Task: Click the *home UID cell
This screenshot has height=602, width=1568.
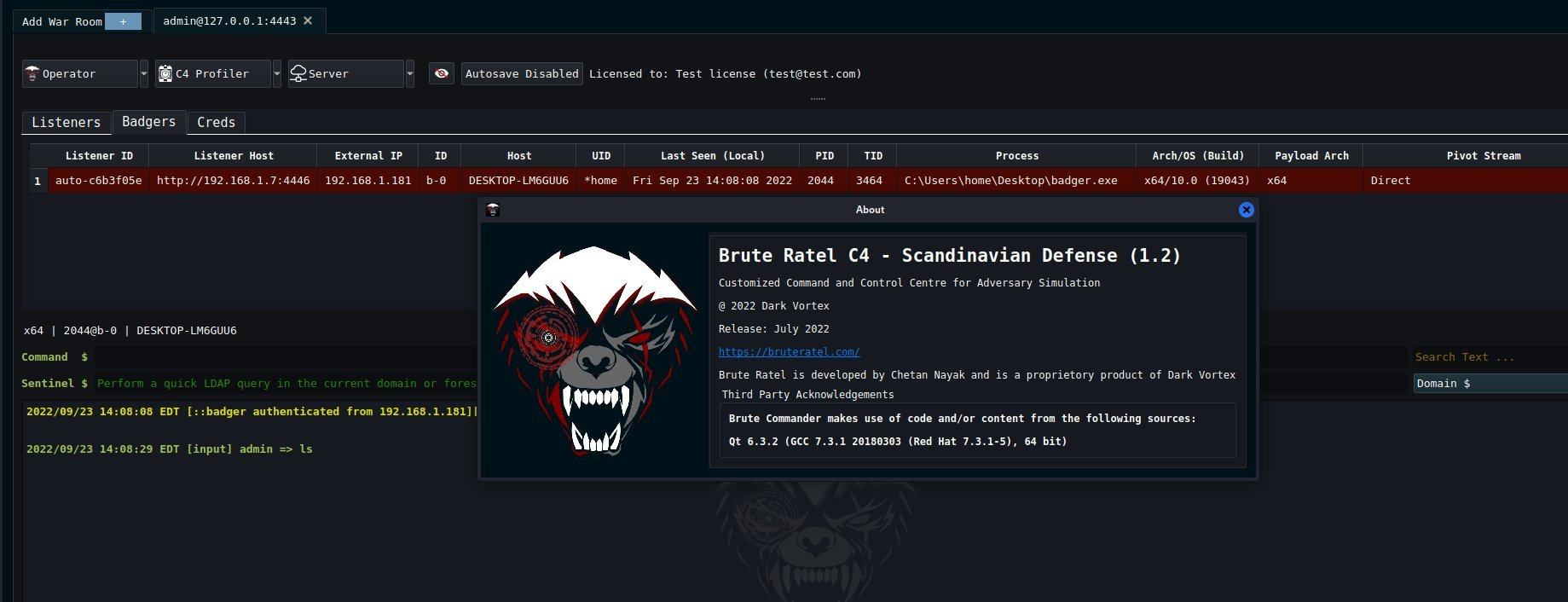Action: coord(601,180)
